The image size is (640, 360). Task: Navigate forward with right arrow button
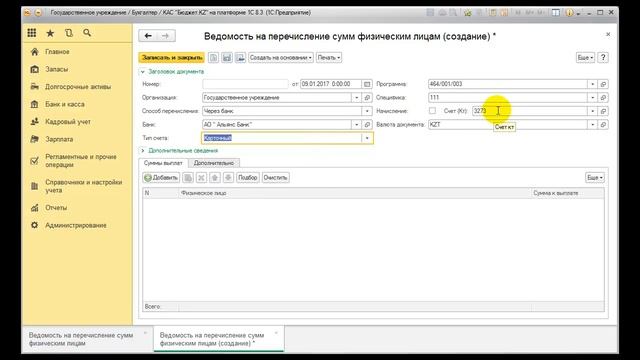pyautogui.click(x=166, y=36)
